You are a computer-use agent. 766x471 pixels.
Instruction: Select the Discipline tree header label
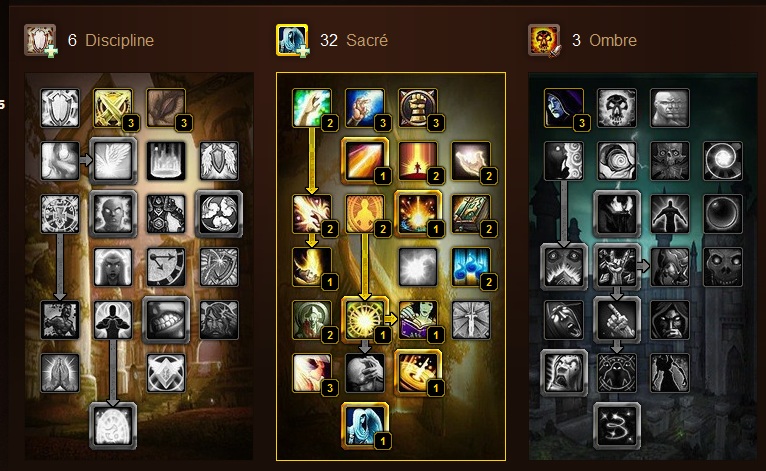pos(119,40)
